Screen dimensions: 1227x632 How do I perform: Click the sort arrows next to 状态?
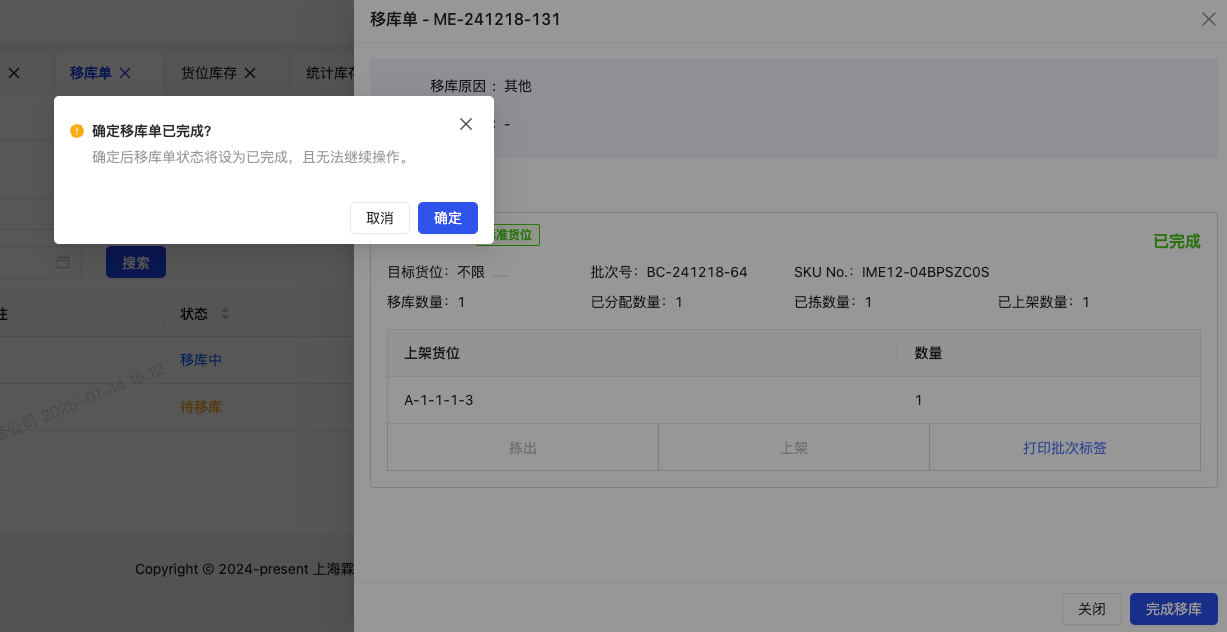coord(227,313)
